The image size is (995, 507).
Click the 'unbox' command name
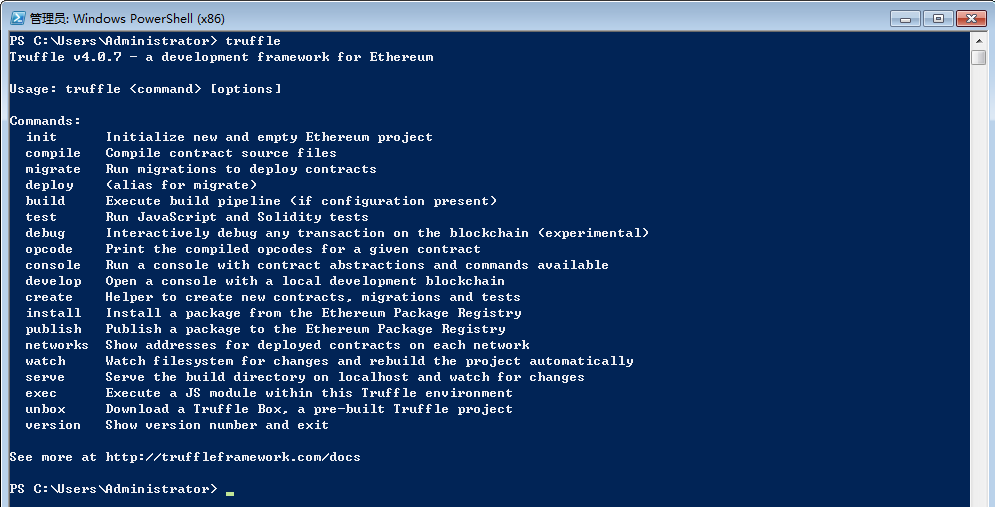click(45, 409)
